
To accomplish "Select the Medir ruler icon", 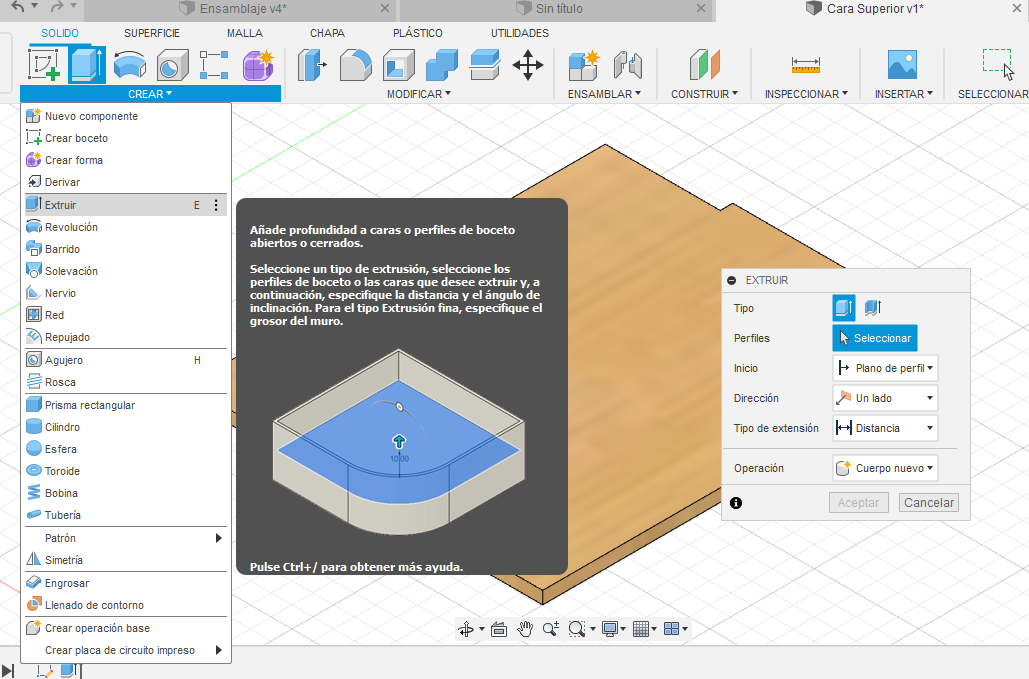I will 805,65.
